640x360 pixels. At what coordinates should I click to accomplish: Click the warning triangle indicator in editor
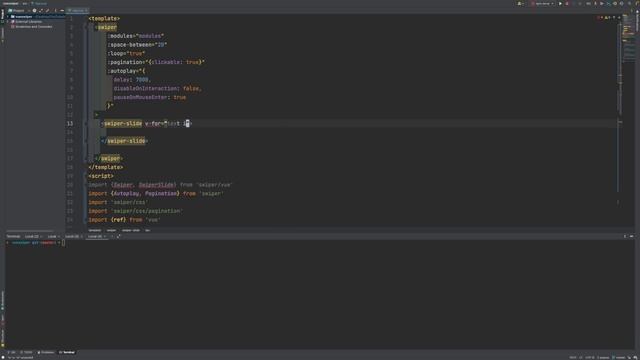[607, 18]
